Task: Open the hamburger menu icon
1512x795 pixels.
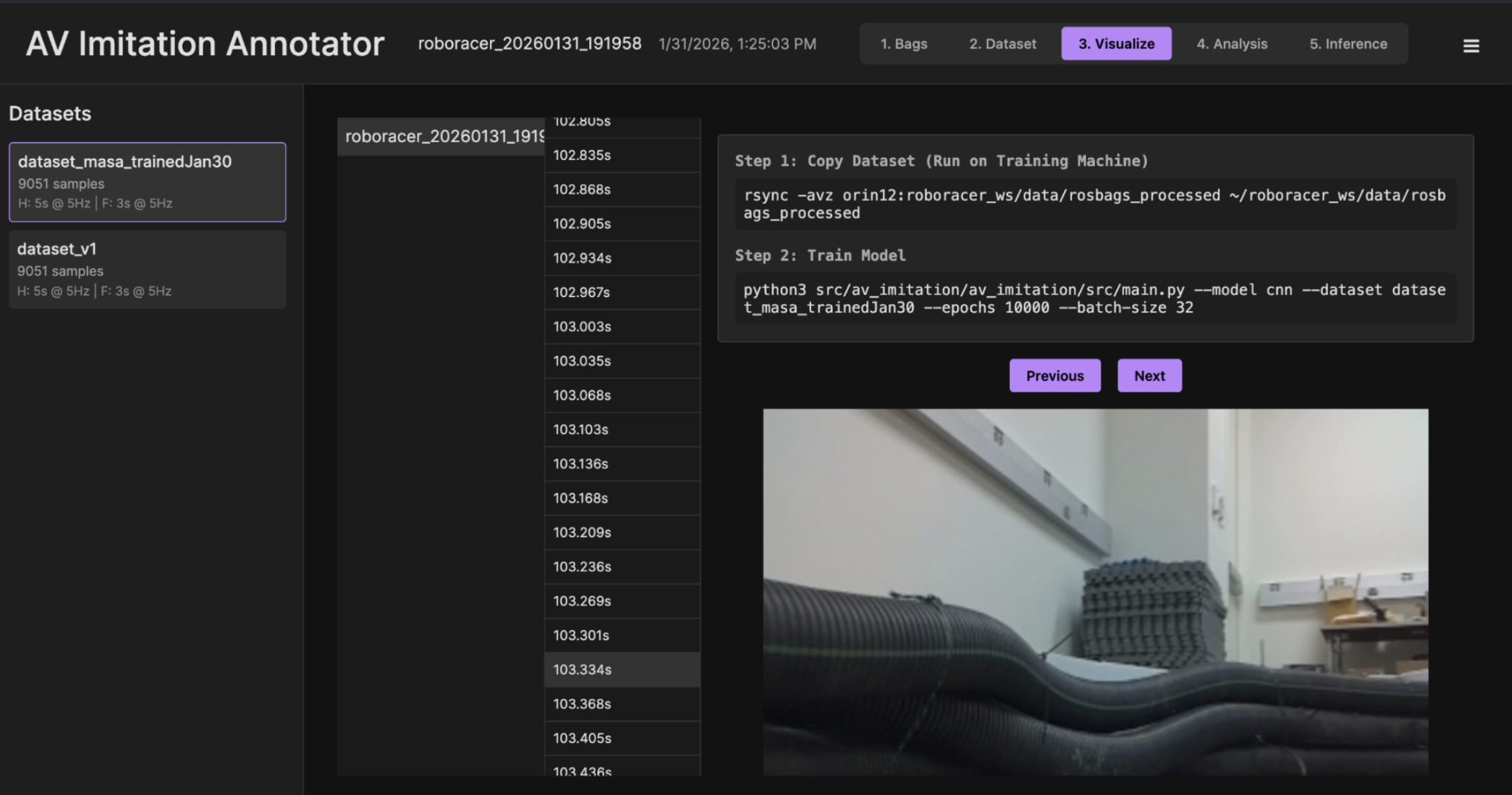Action: (x=1470, y=45)
